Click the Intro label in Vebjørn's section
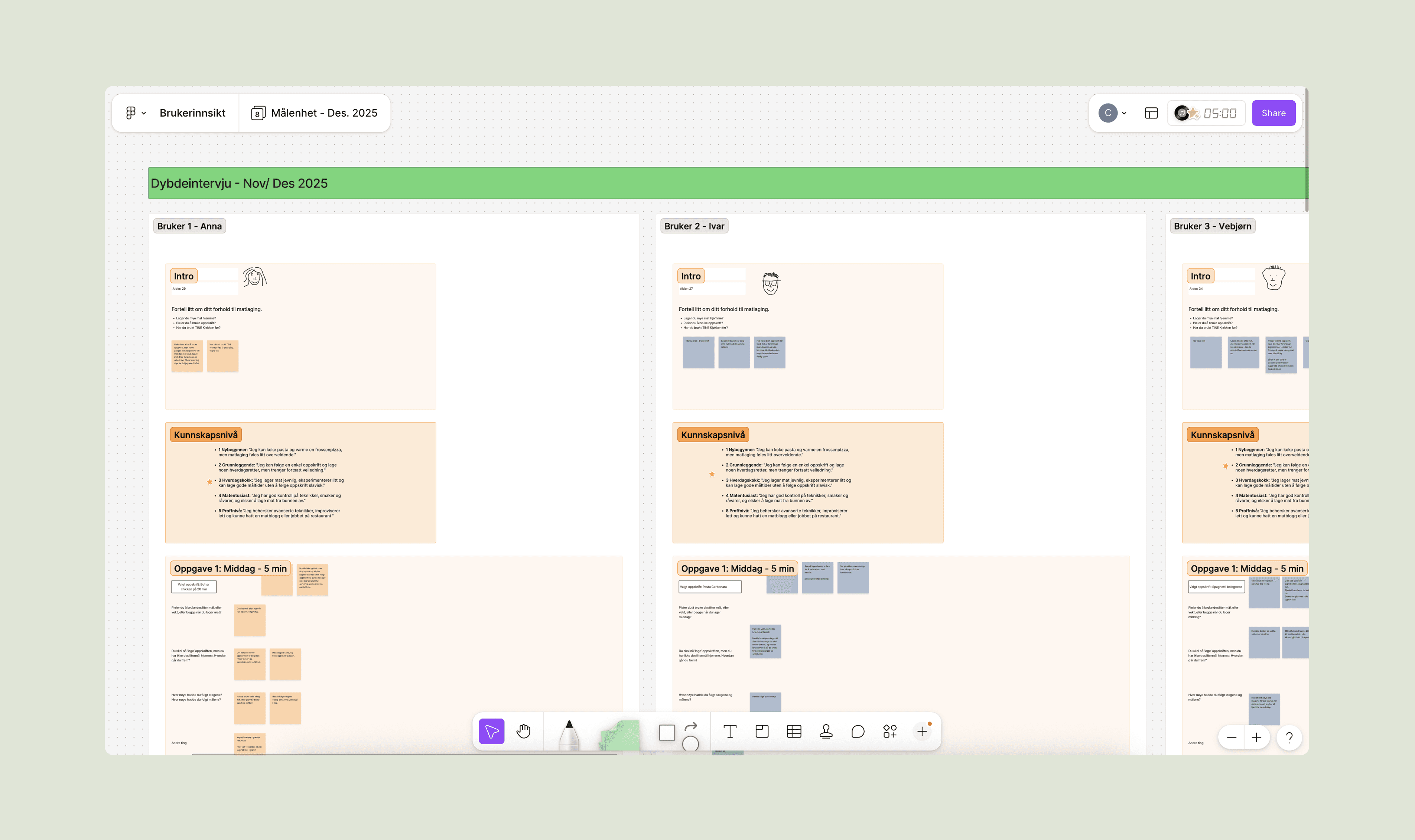Viewport: 1415px width, 840px height. click(x=1200, y=276)
